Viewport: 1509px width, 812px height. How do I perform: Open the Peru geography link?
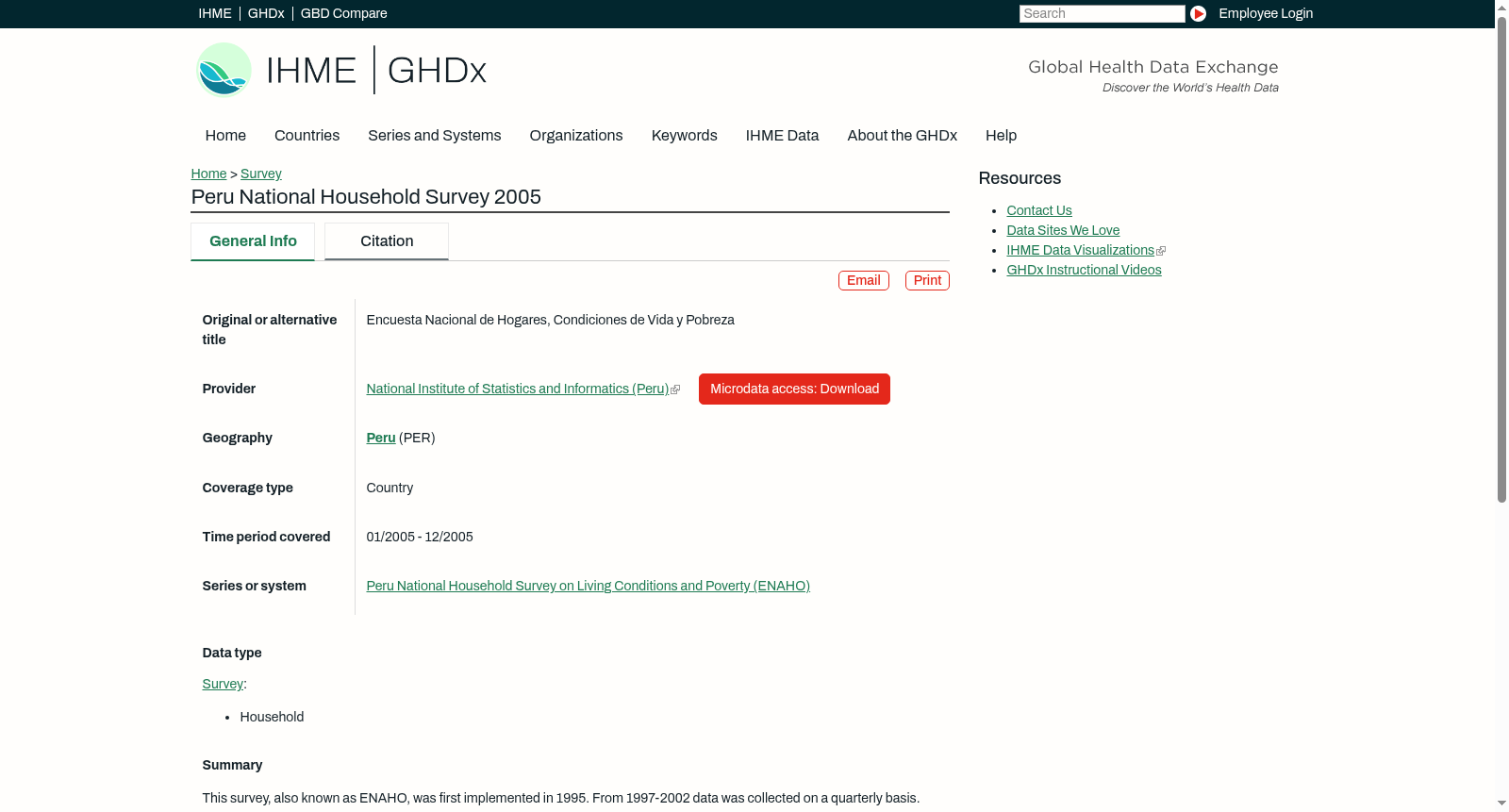[381, 438]
